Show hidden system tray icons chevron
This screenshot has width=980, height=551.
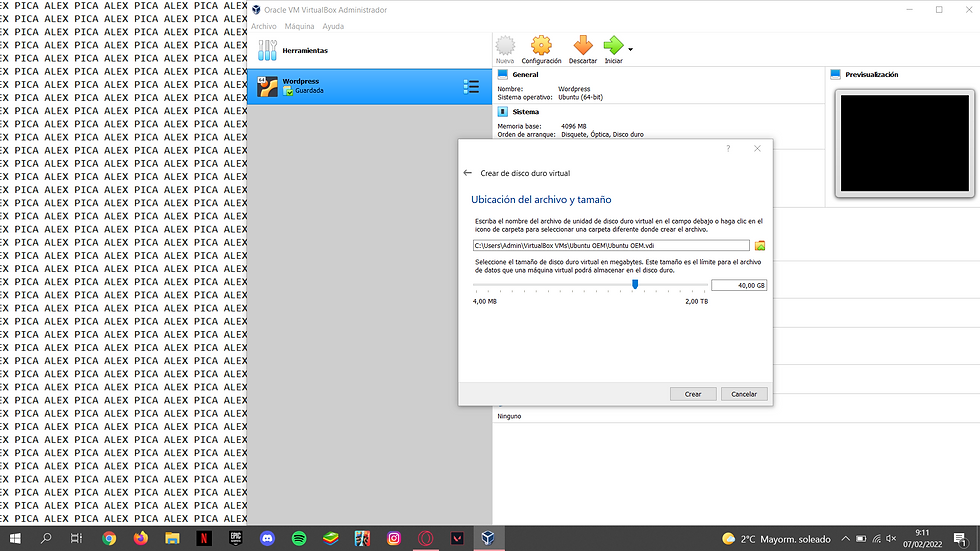(x=845, y=539)
